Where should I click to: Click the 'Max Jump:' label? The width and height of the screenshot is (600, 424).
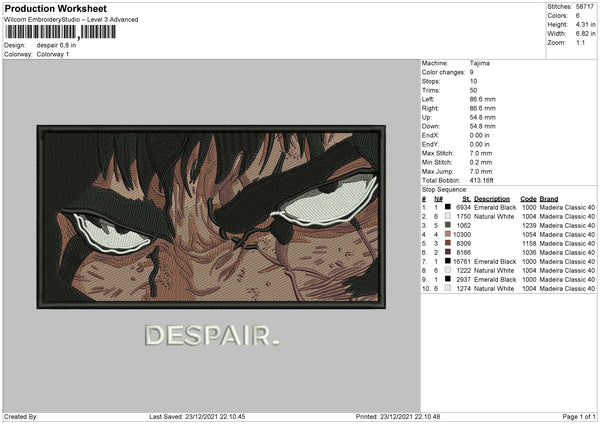437,171
